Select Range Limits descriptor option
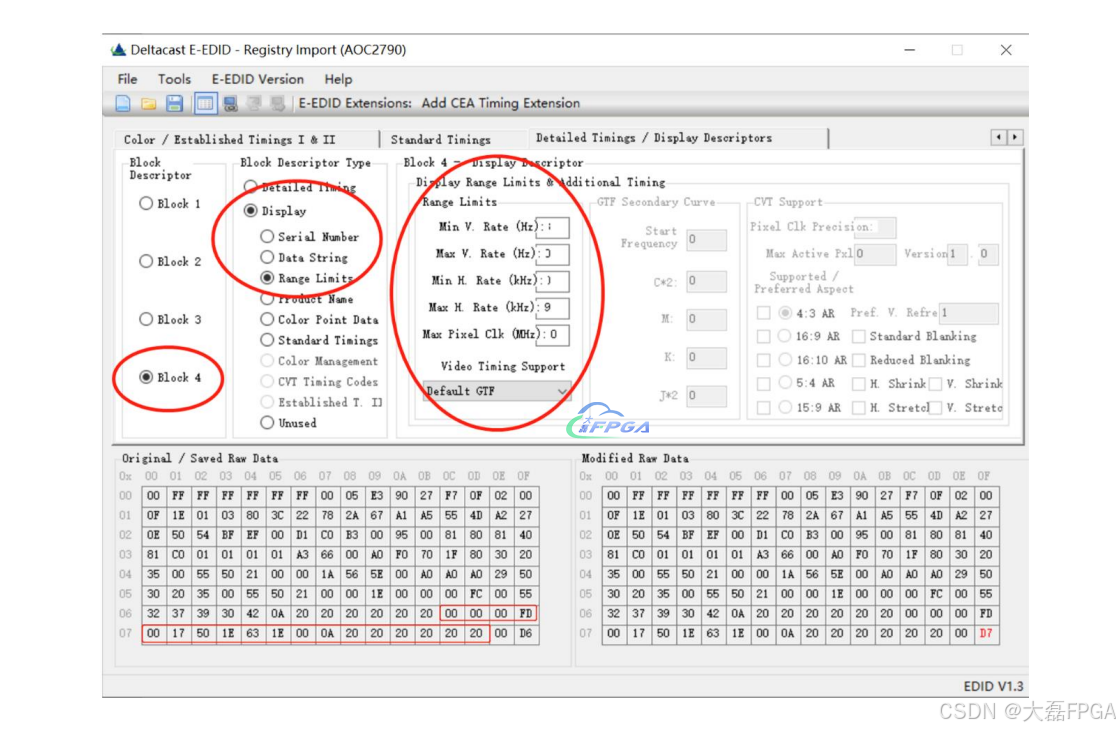This screenshot has width=1120, height=731. point(267,277)
